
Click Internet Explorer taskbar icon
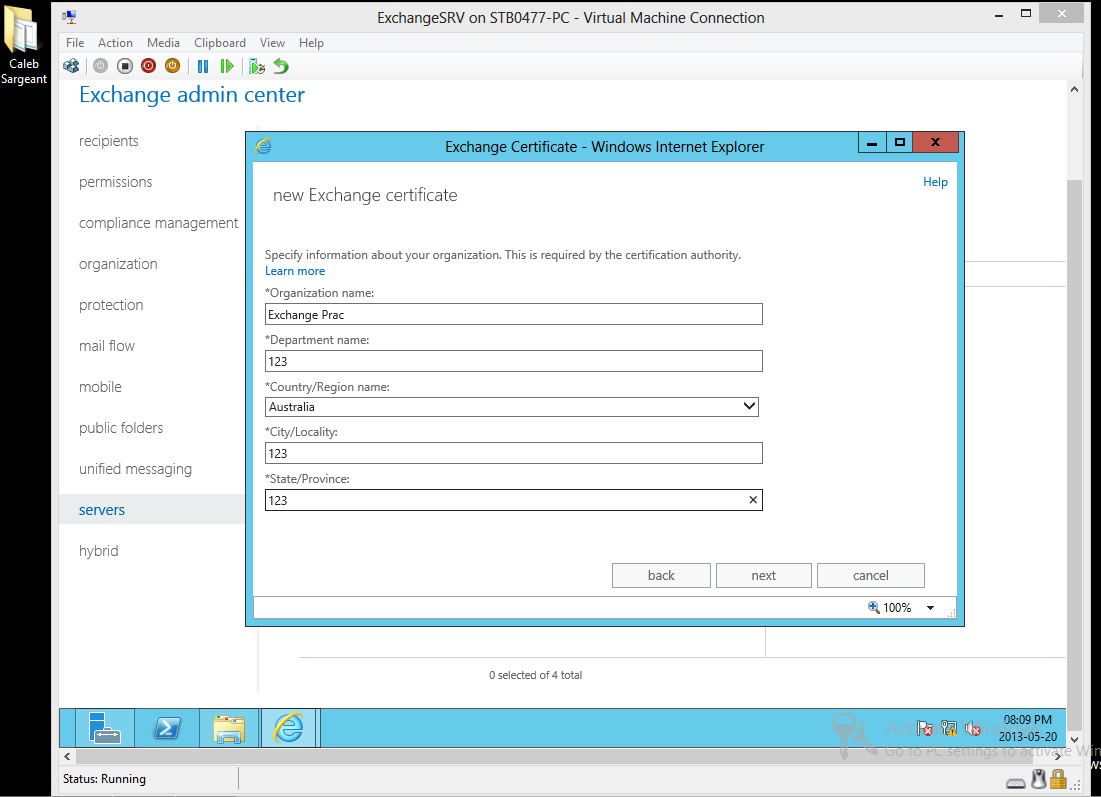click(289, 727)
